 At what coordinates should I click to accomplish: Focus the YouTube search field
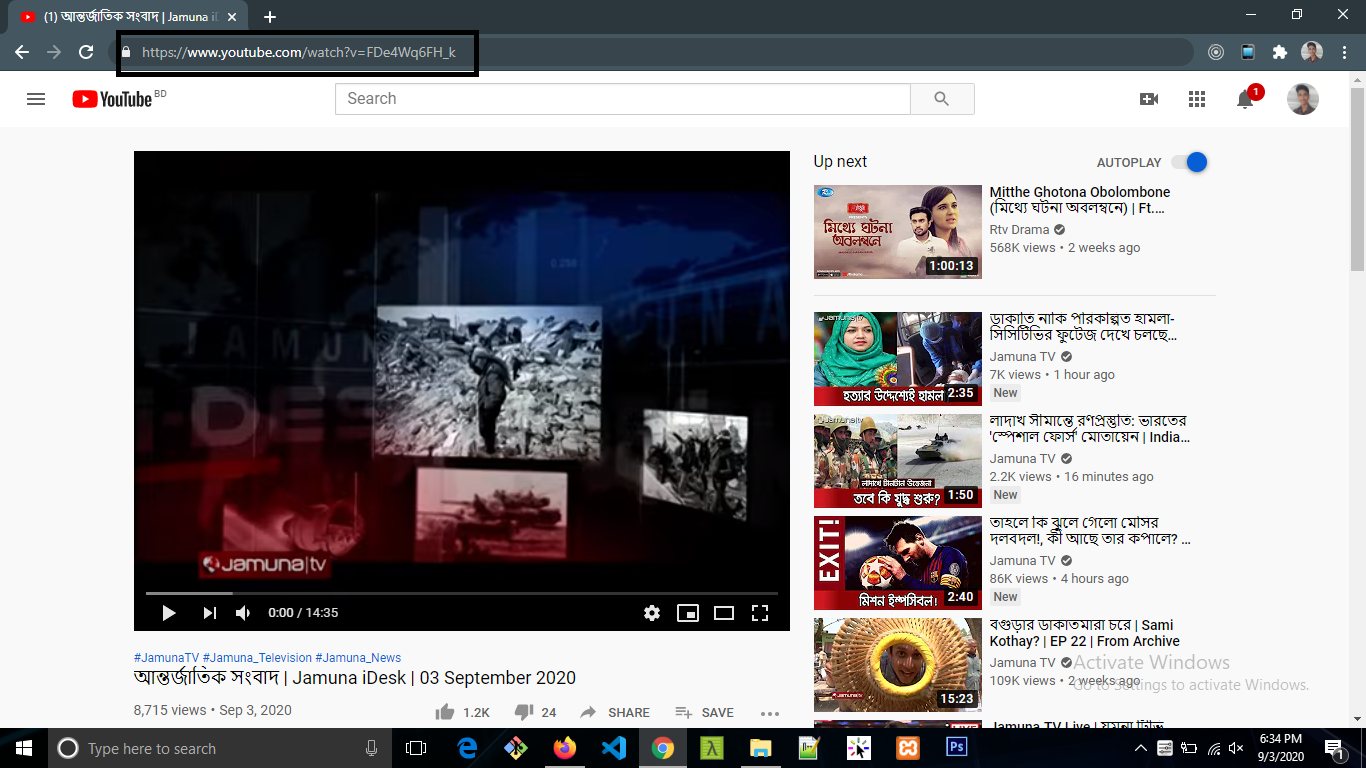pos(623,99)
